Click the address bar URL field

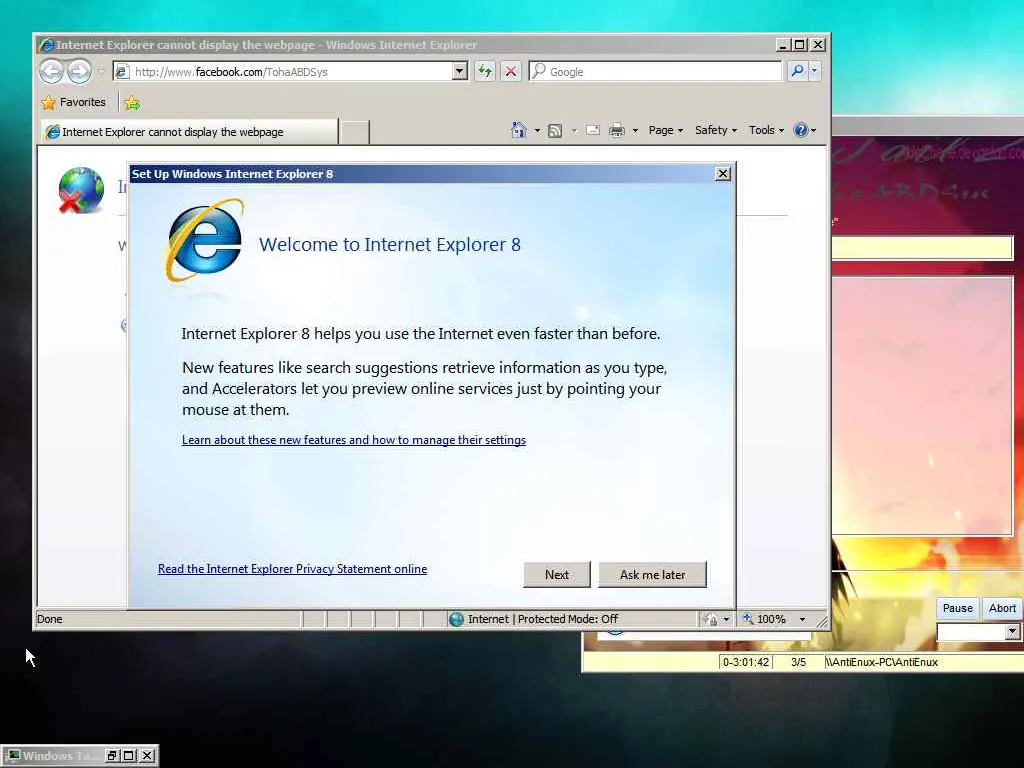(x=291, y=71)
